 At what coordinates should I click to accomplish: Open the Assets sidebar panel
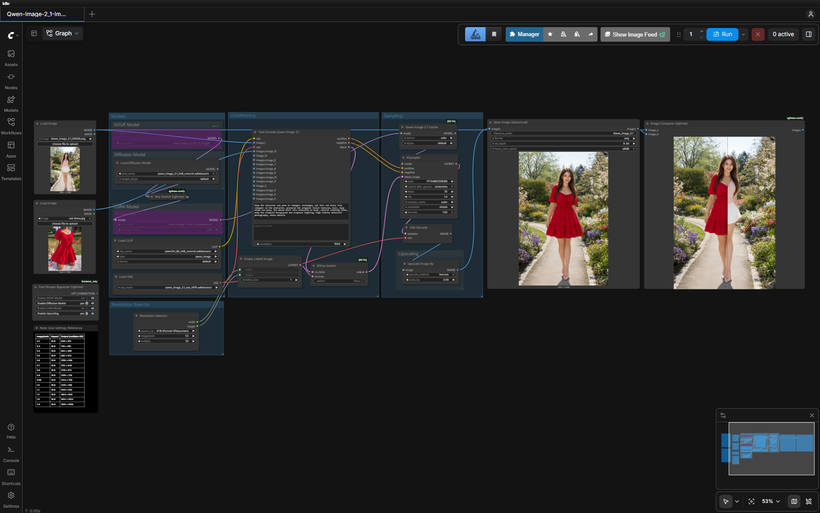point(11,57)
